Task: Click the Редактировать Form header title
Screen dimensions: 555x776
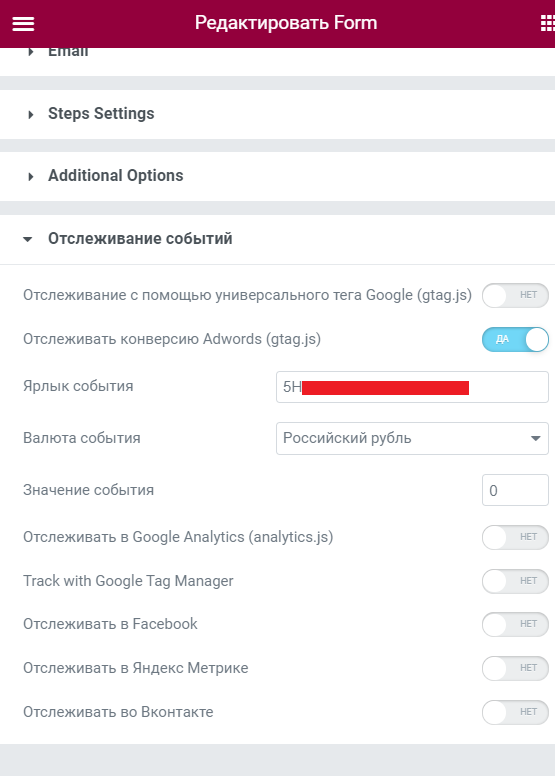Action: click(286, 23)
